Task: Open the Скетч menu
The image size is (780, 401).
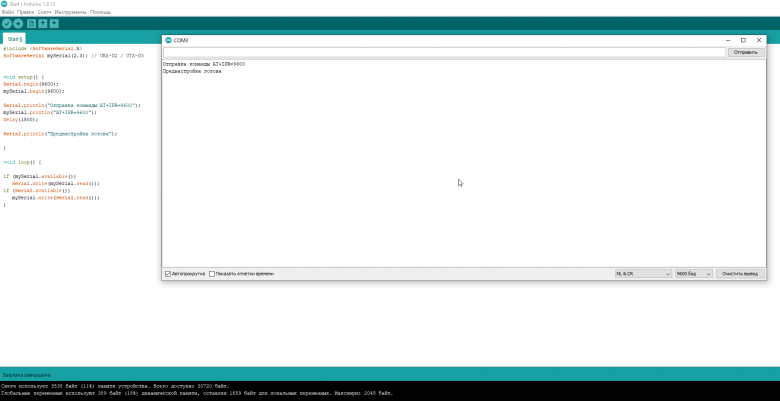Action: point(45,12)
